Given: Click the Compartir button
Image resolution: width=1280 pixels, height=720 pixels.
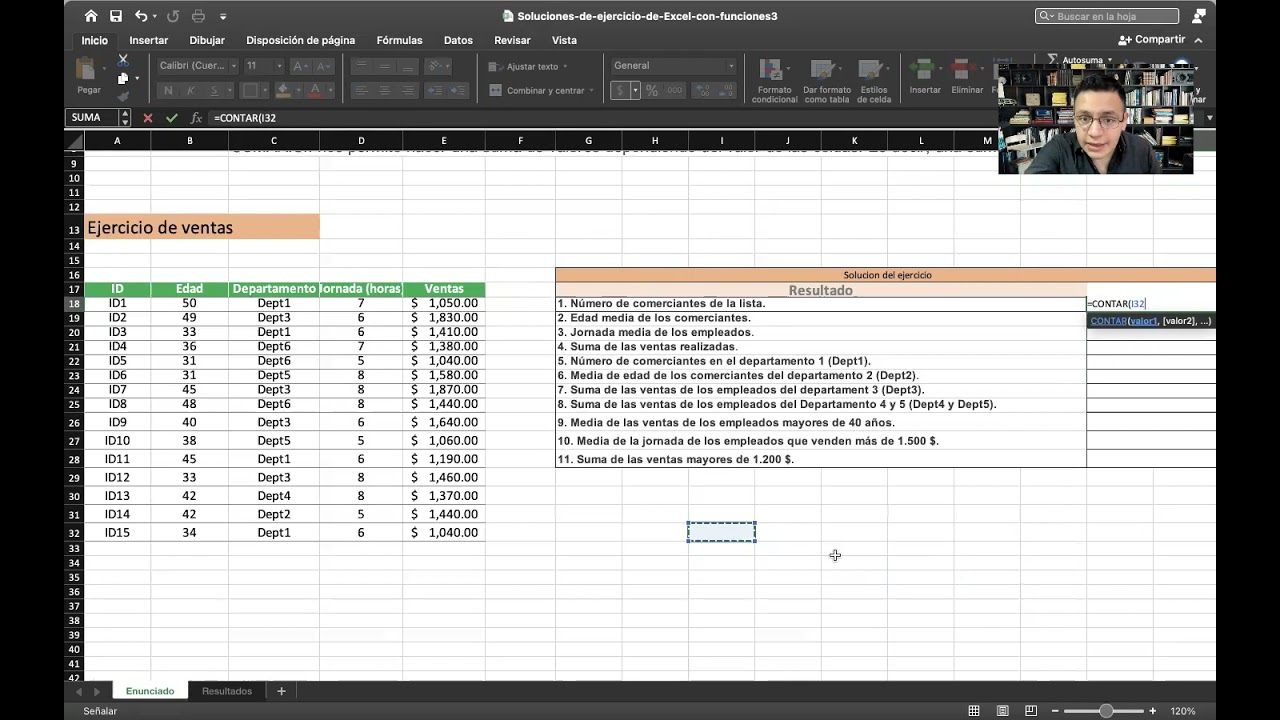Looking at the screenshot, I should [x=1152, y=40].
